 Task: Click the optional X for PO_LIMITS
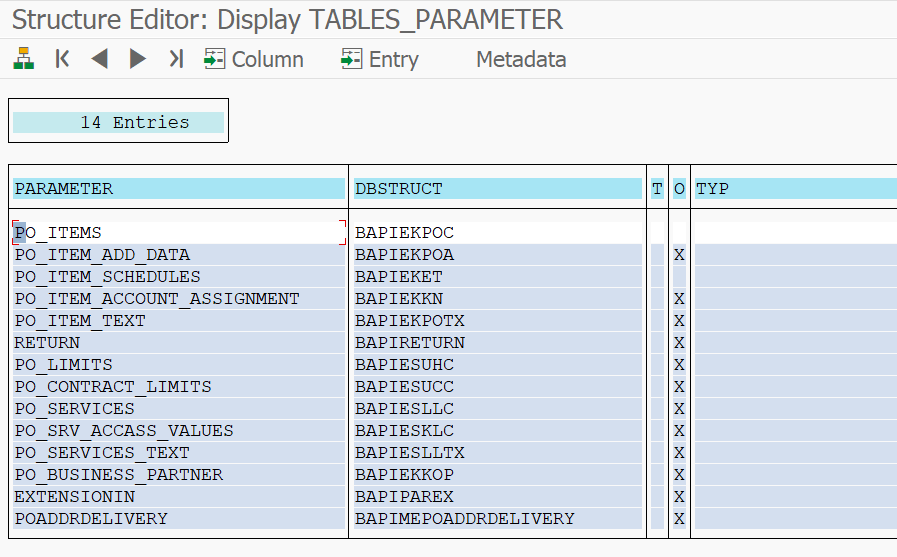[679, 365]
